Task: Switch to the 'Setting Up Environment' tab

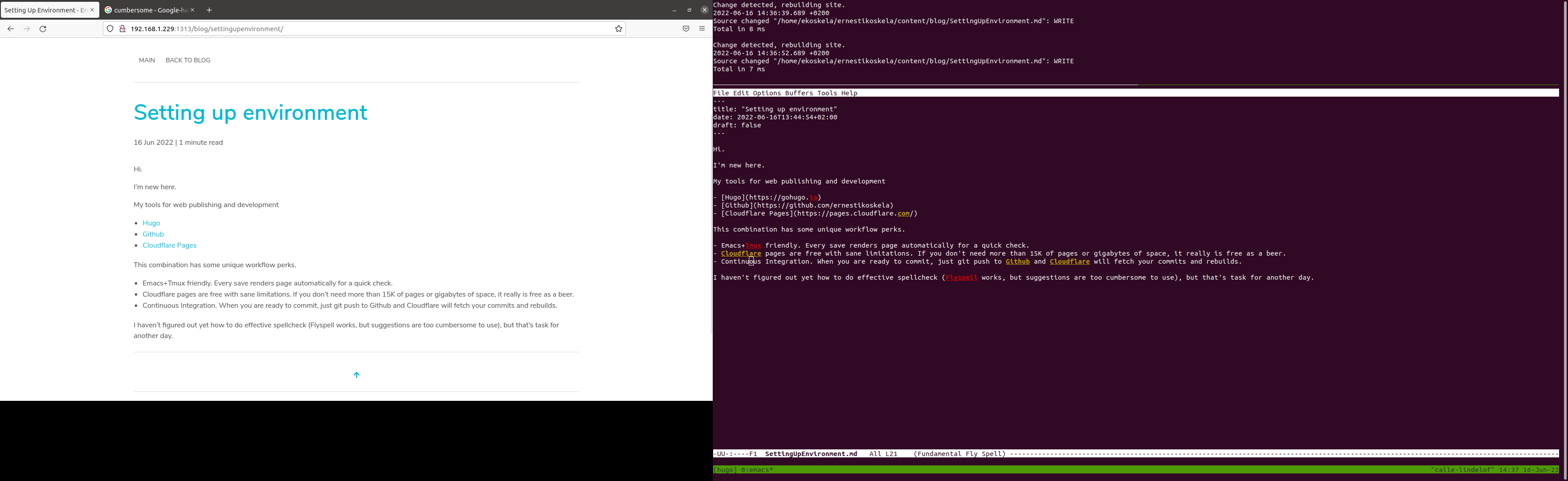Action: tap(50, 10)
